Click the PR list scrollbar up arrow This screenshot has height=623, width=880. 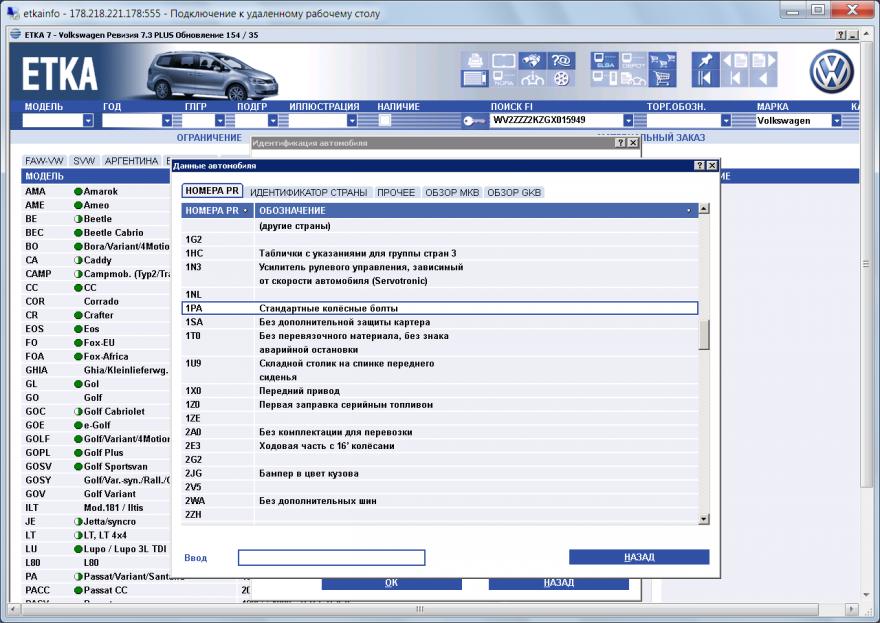(x=704, y=209)
